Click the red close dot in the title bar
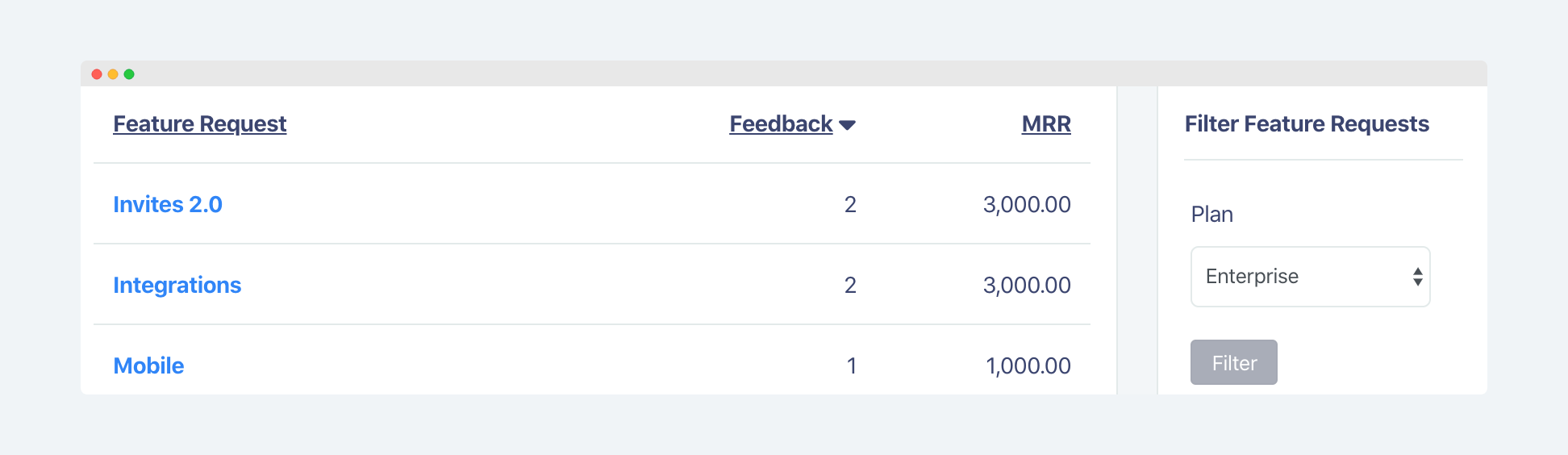Viewport: 1568px width, 455px height. point(97,74)
